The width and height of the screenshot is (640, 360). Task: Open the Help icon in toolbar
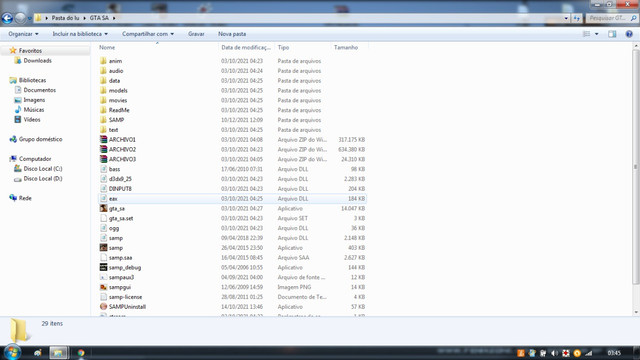click(629, 34)
